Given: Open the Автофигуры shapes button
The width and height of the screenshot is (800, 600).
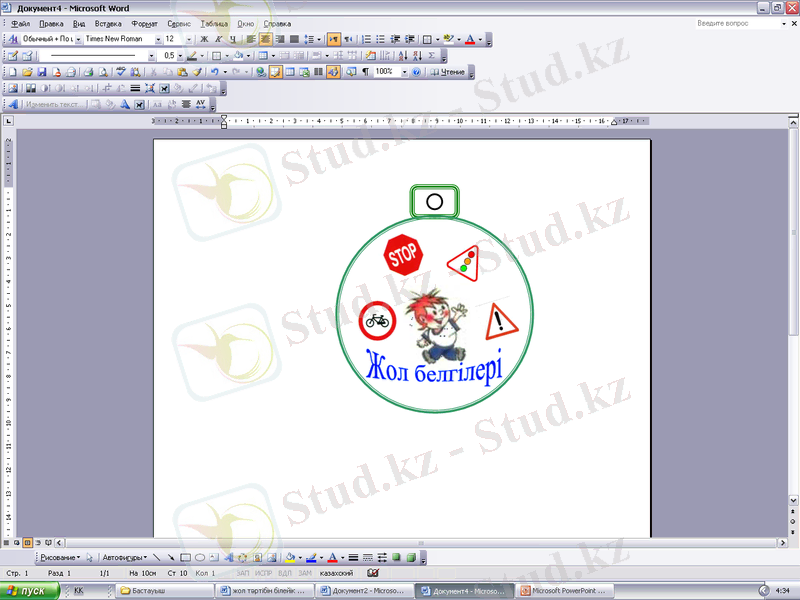Looking at the screenshot, I should click(x=125, y=557).
